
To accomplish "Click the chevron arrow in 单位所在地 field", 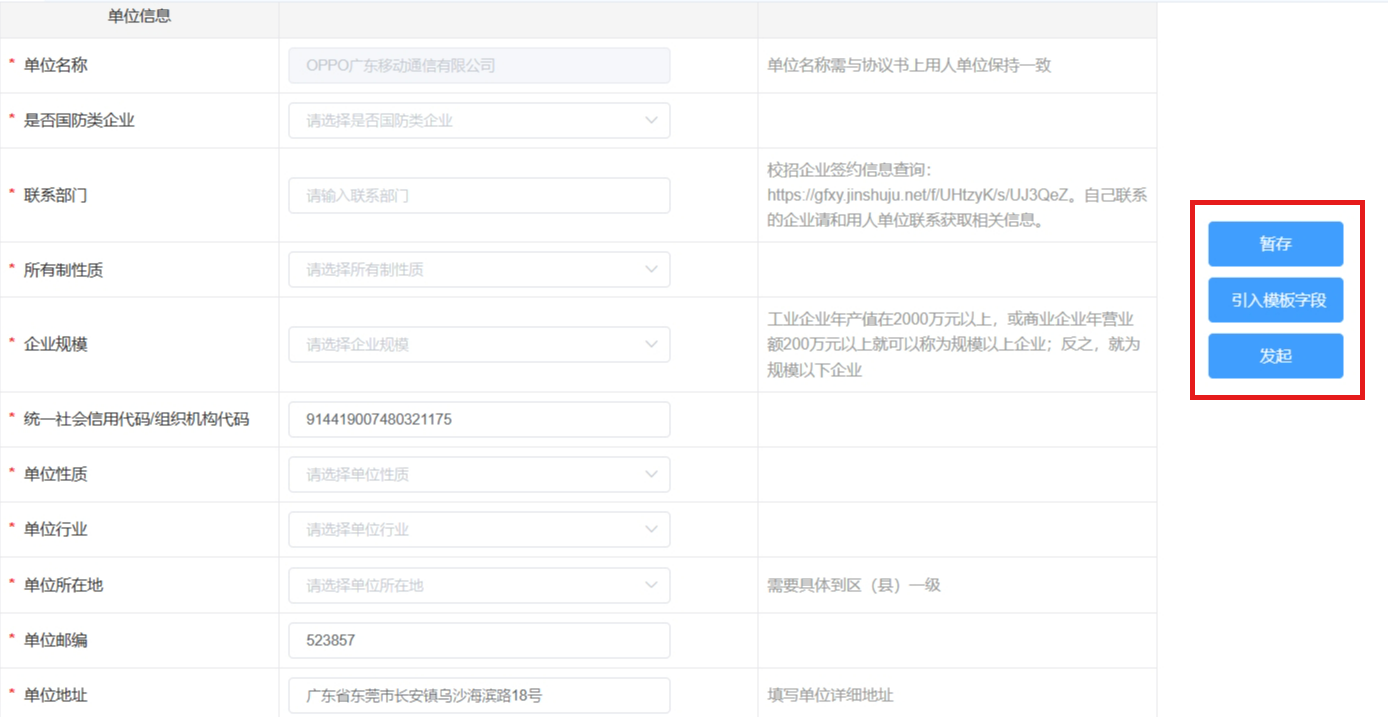I will tap(652, 585).
